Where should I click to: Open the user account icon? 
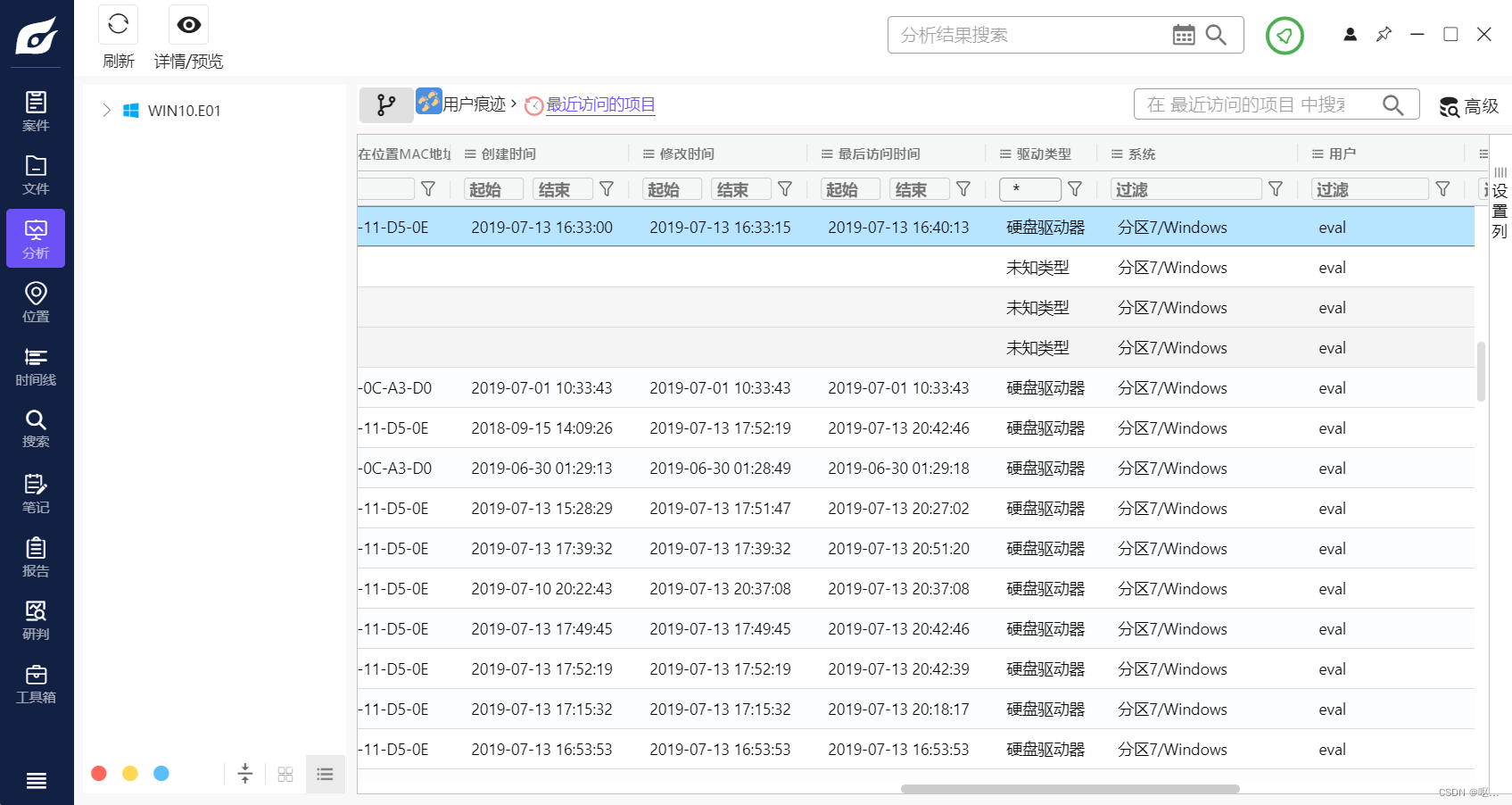[1351, 34]
